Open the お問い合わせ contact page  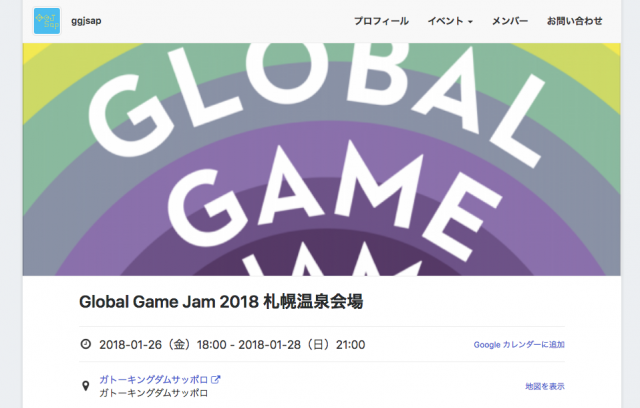point(574,21)
